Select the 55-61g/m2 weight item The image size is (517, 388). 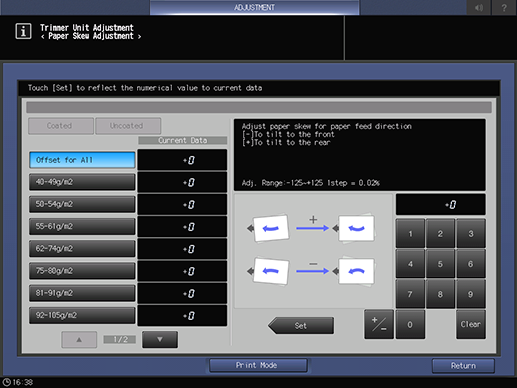82,226
